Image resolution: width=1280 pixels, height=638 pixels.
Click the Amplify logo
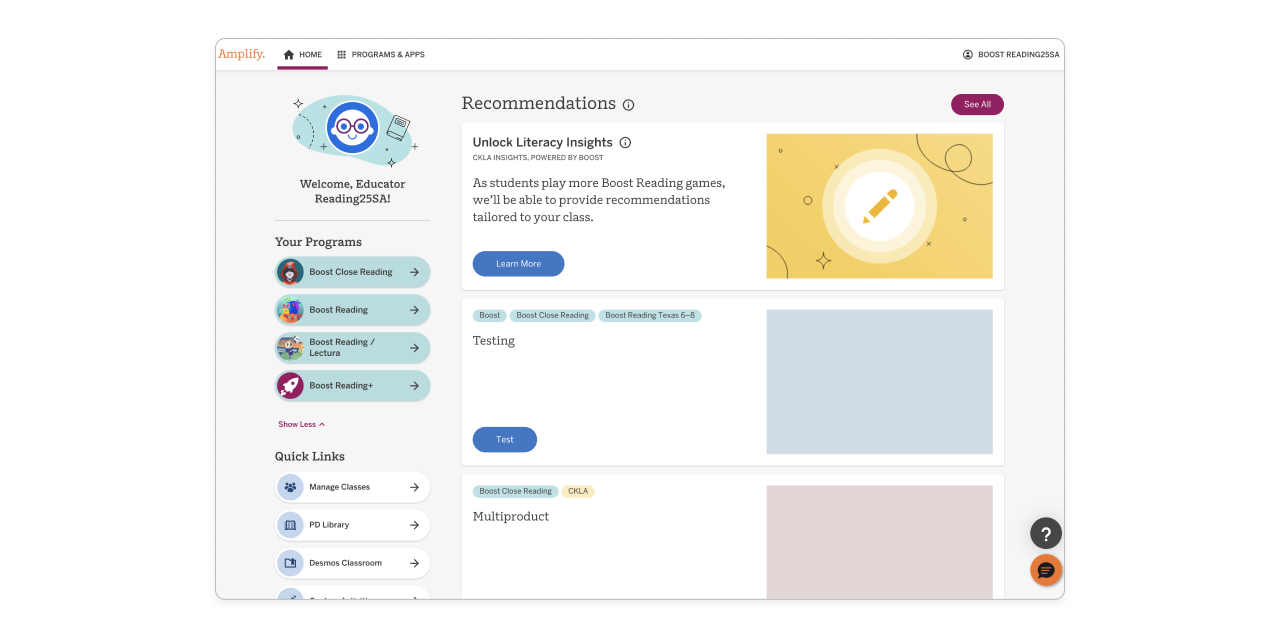[242, 54]
